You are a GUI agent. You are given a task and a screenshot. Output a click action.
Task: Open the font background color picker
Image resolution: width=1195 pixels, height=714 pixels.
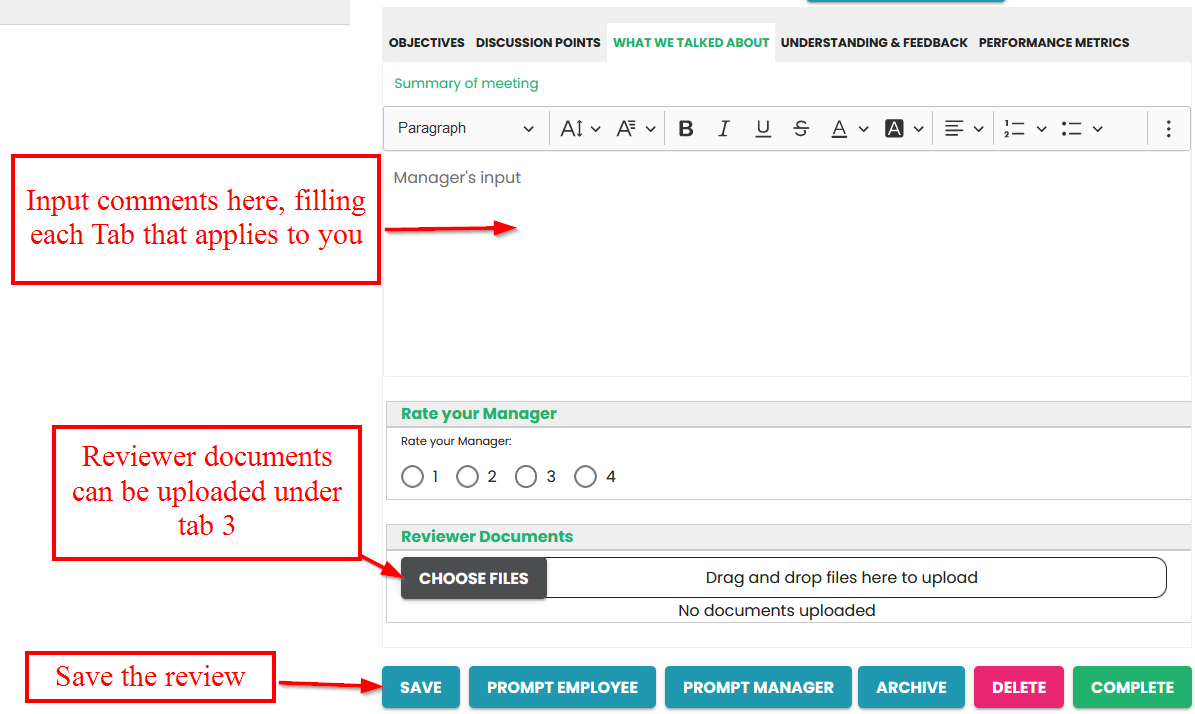coord(894,129)
